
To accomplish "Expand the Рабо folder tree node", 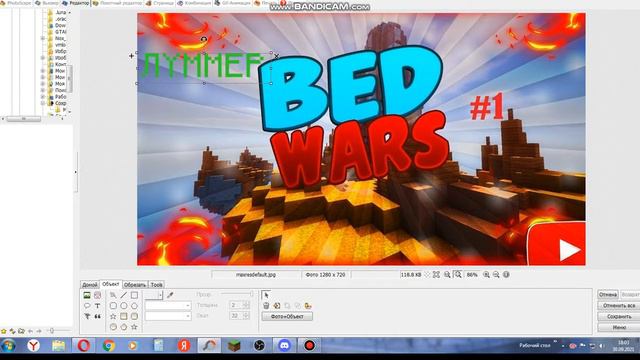I will [42, 97].
